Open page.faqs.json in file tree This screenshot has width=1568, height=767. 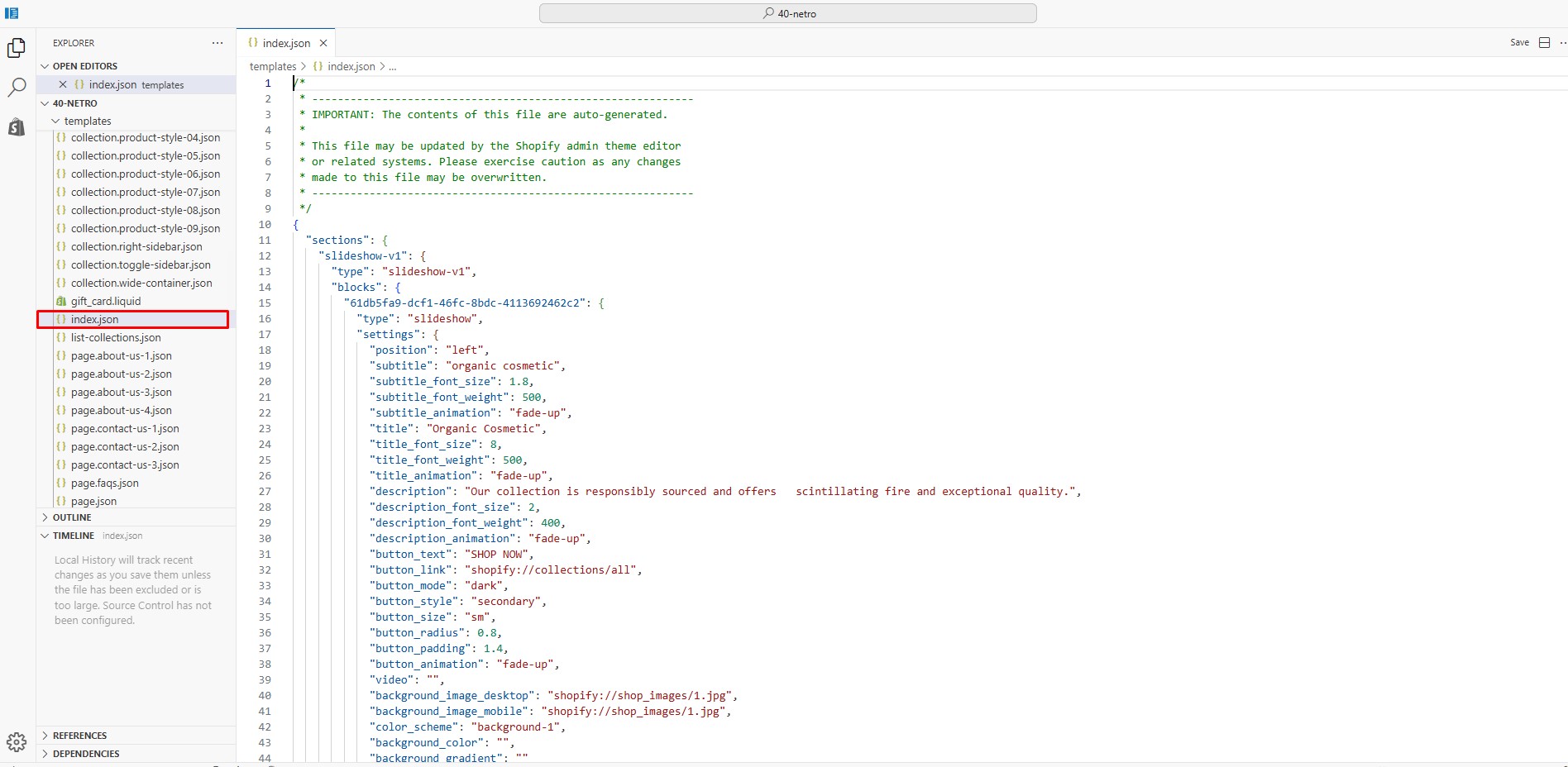tap(104, 483)
